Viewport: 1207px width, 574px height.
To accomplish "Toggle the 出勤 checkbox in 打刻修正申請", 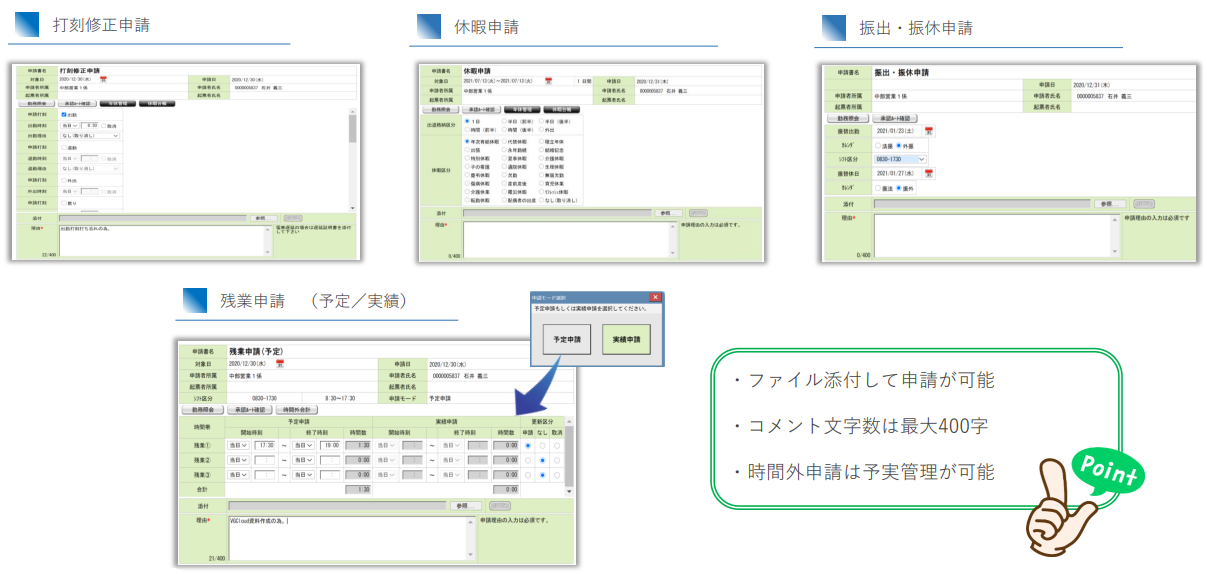I will coord(65,116).
